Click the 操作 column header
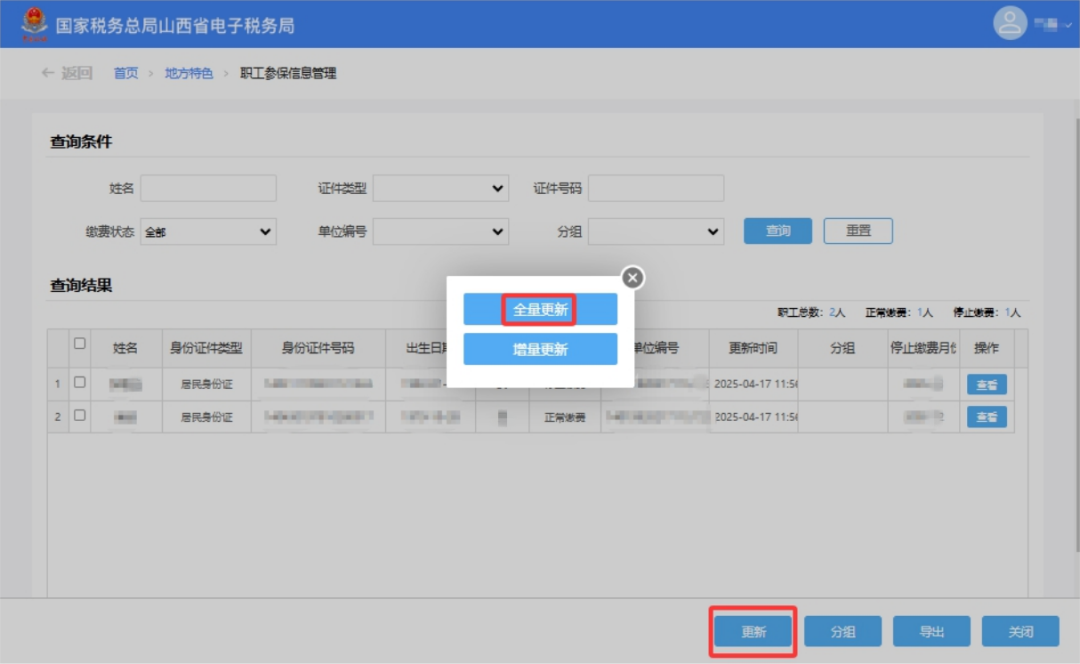1080x664 pixels. [986, 349]
